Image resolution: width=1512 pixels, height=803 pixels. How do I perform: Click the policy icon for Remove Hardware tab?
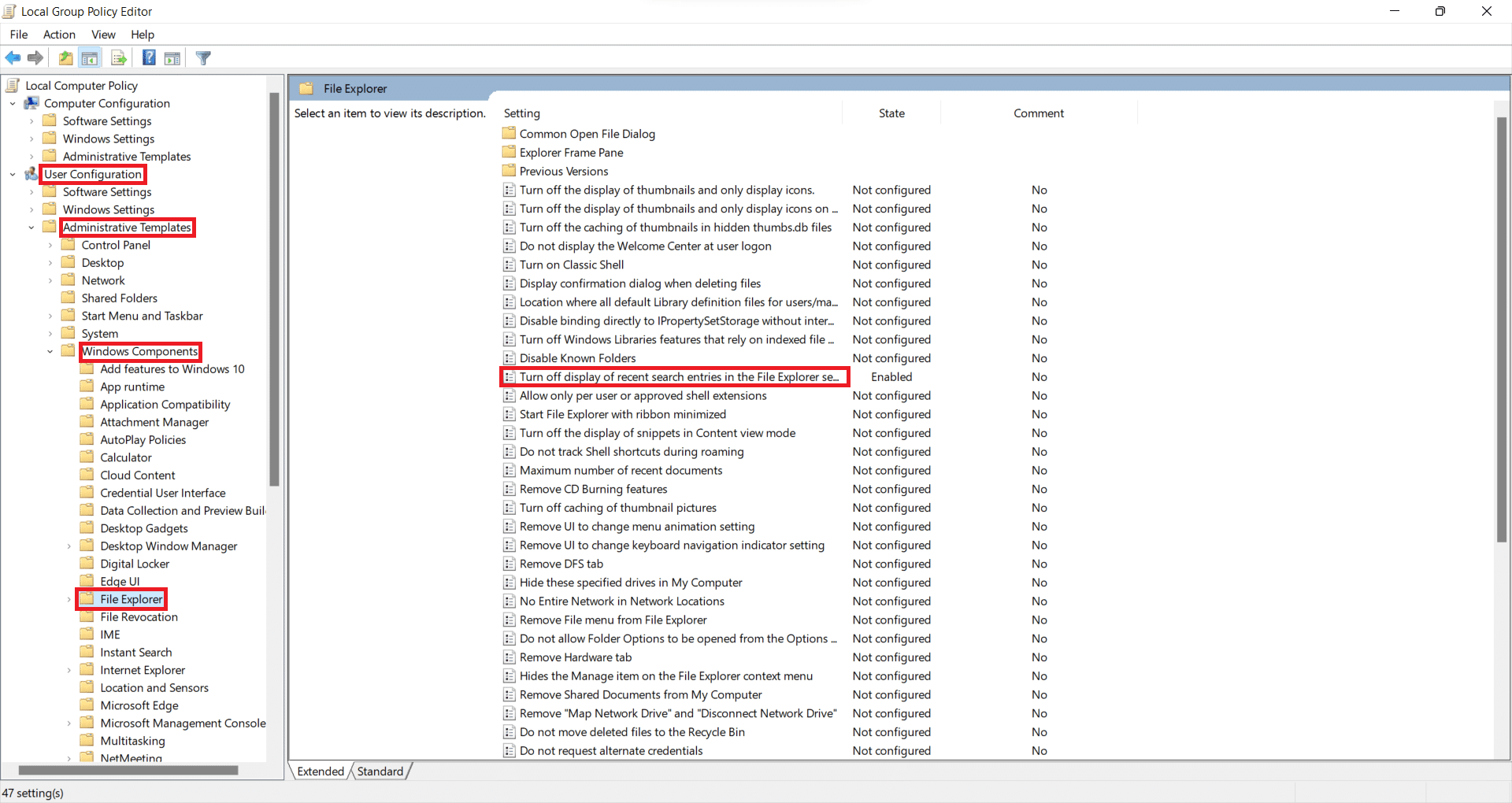point(510,657)
